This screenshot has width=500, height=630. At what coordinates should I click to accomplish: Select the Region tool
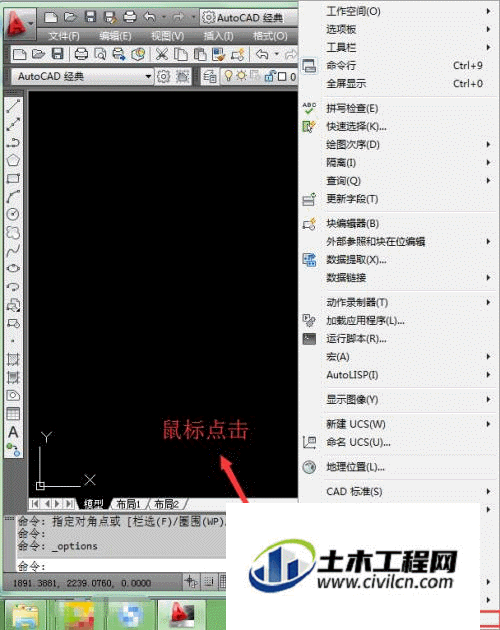13,395
